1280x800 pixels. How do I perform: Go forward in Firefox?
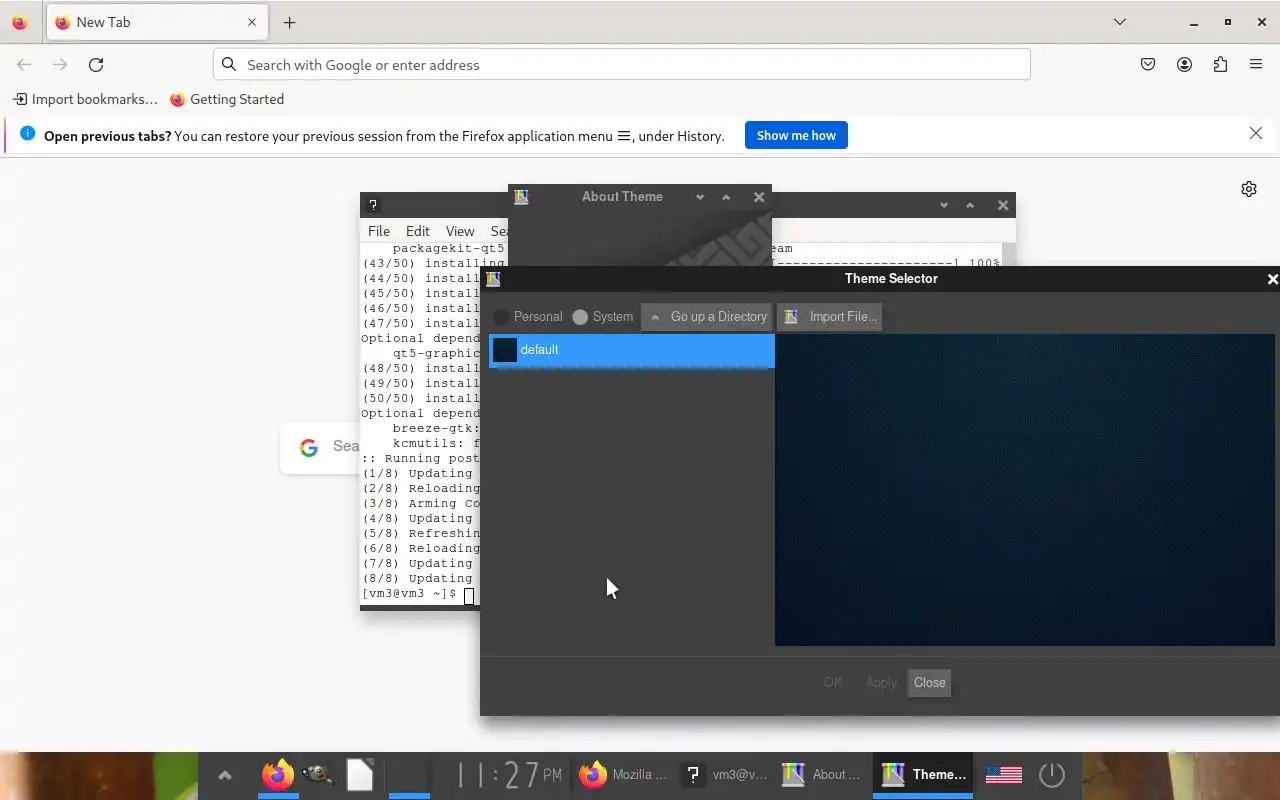(60, 65)
